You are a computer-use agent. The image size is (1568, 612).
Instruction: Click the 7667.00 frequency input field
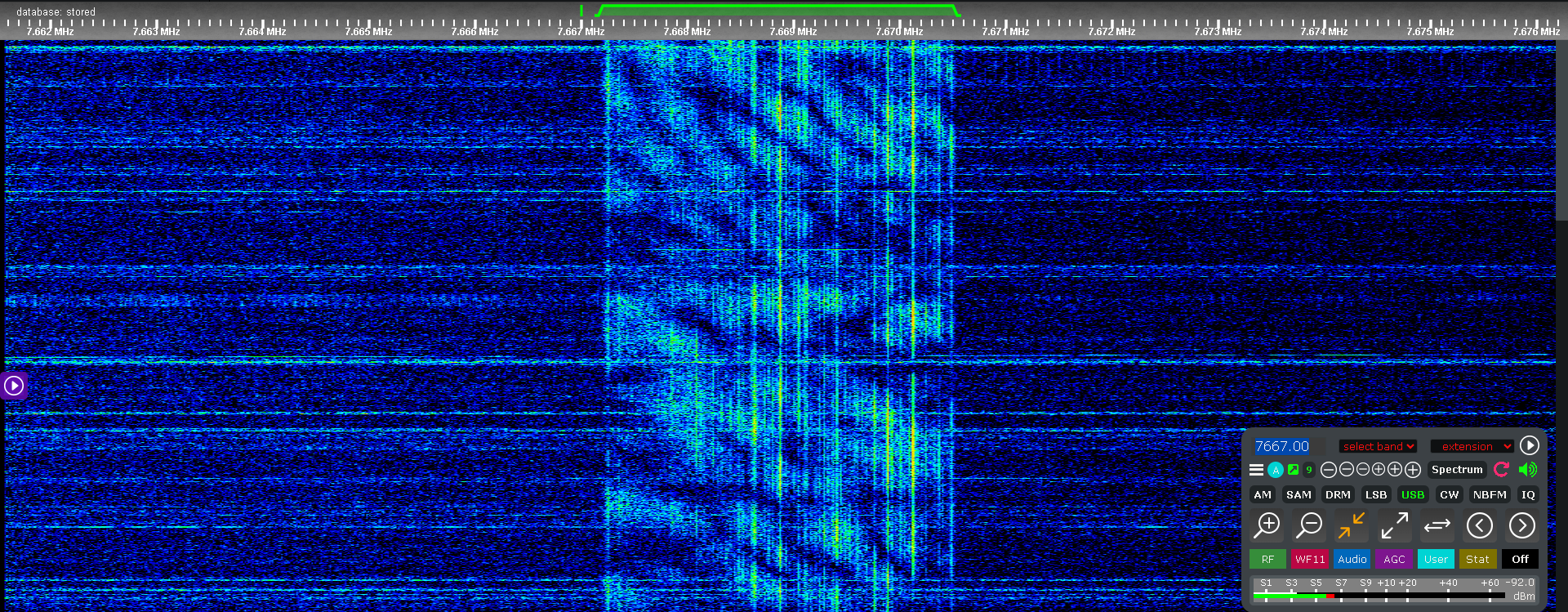click(x=1291, y=446)
